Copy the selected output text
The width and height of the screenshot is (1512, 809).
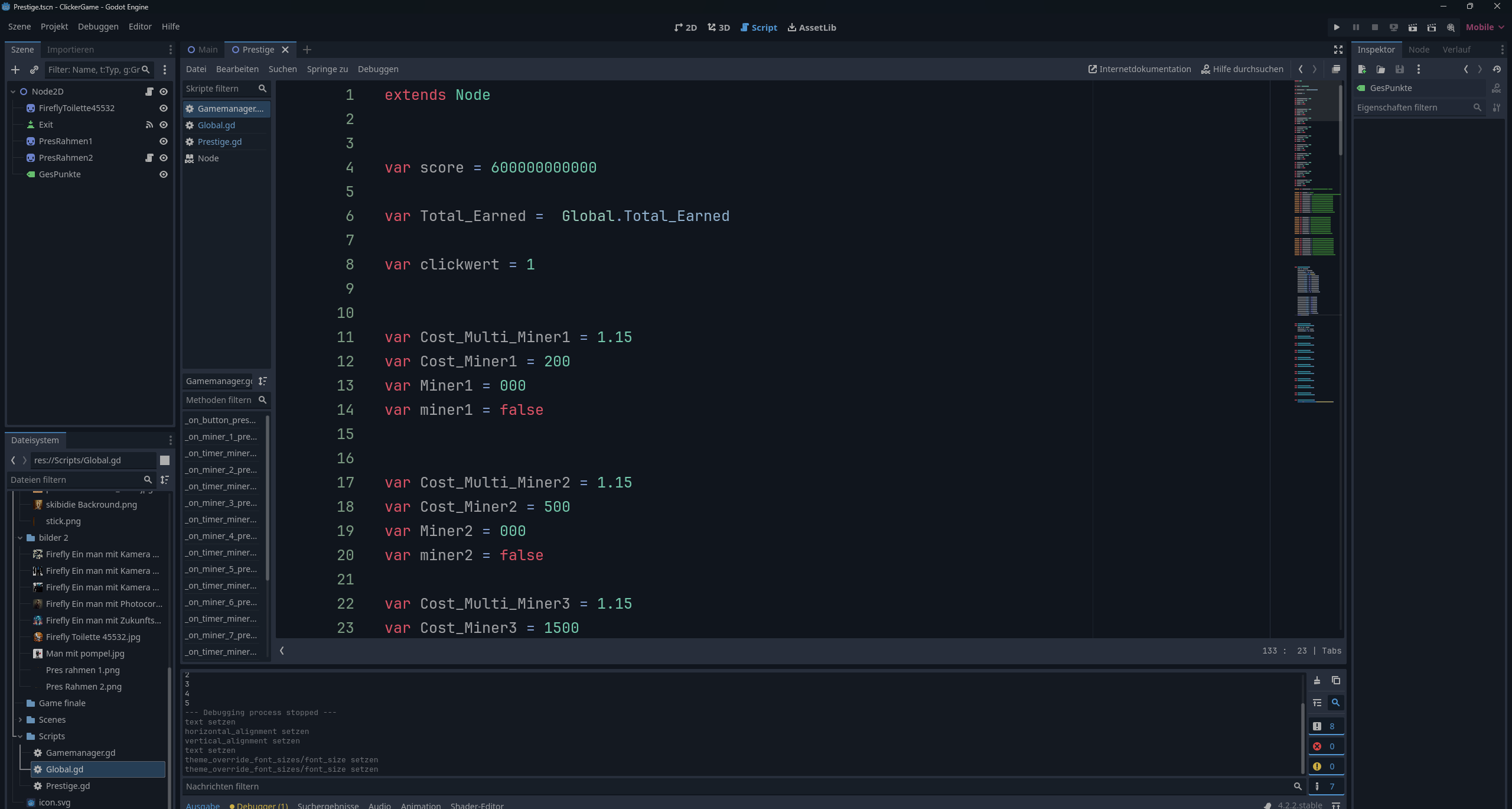pos(1336,680)
